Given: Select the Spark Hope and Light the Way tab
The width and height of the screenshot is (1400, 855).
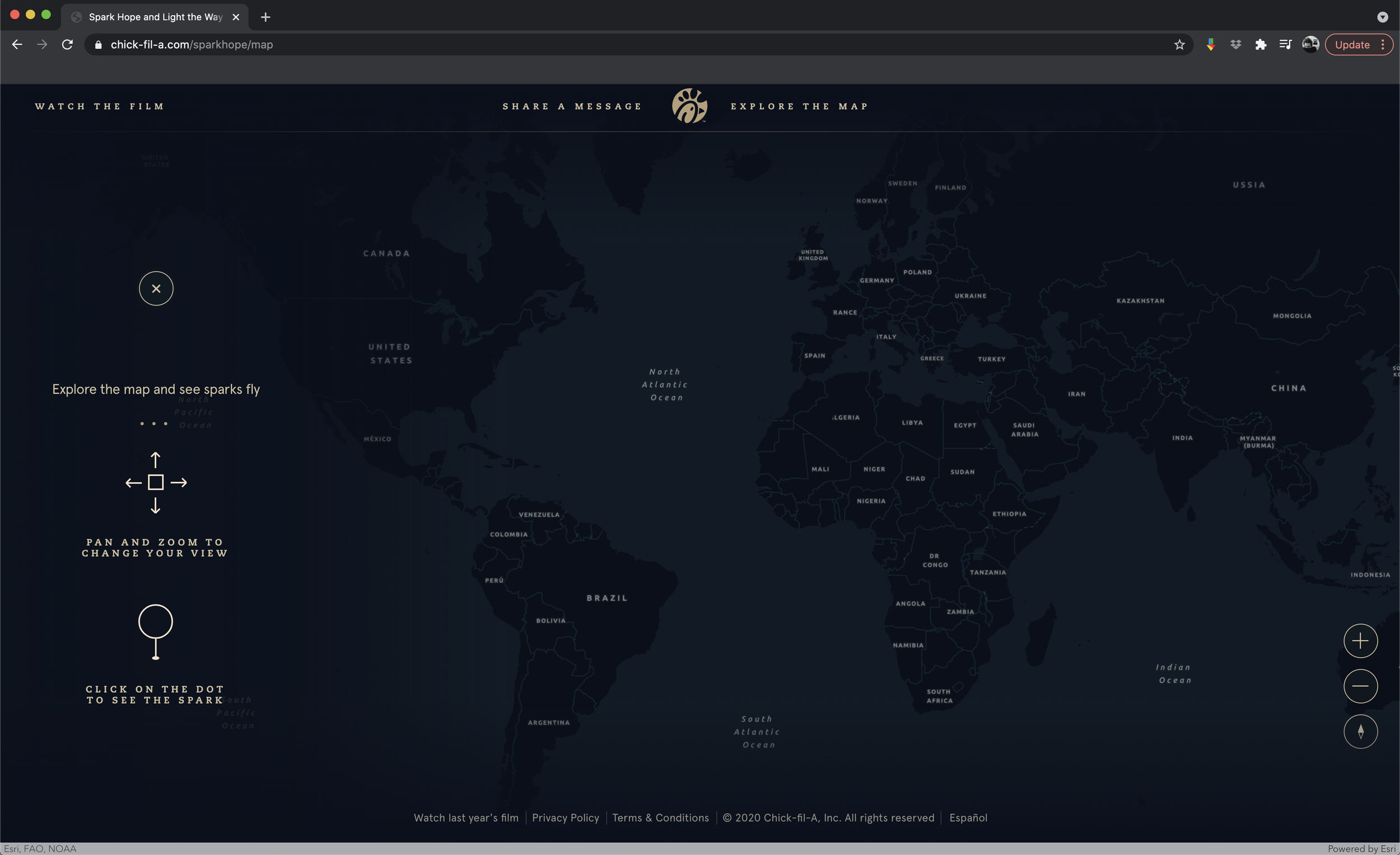Looking at the screenshot, I should point(155,17).
